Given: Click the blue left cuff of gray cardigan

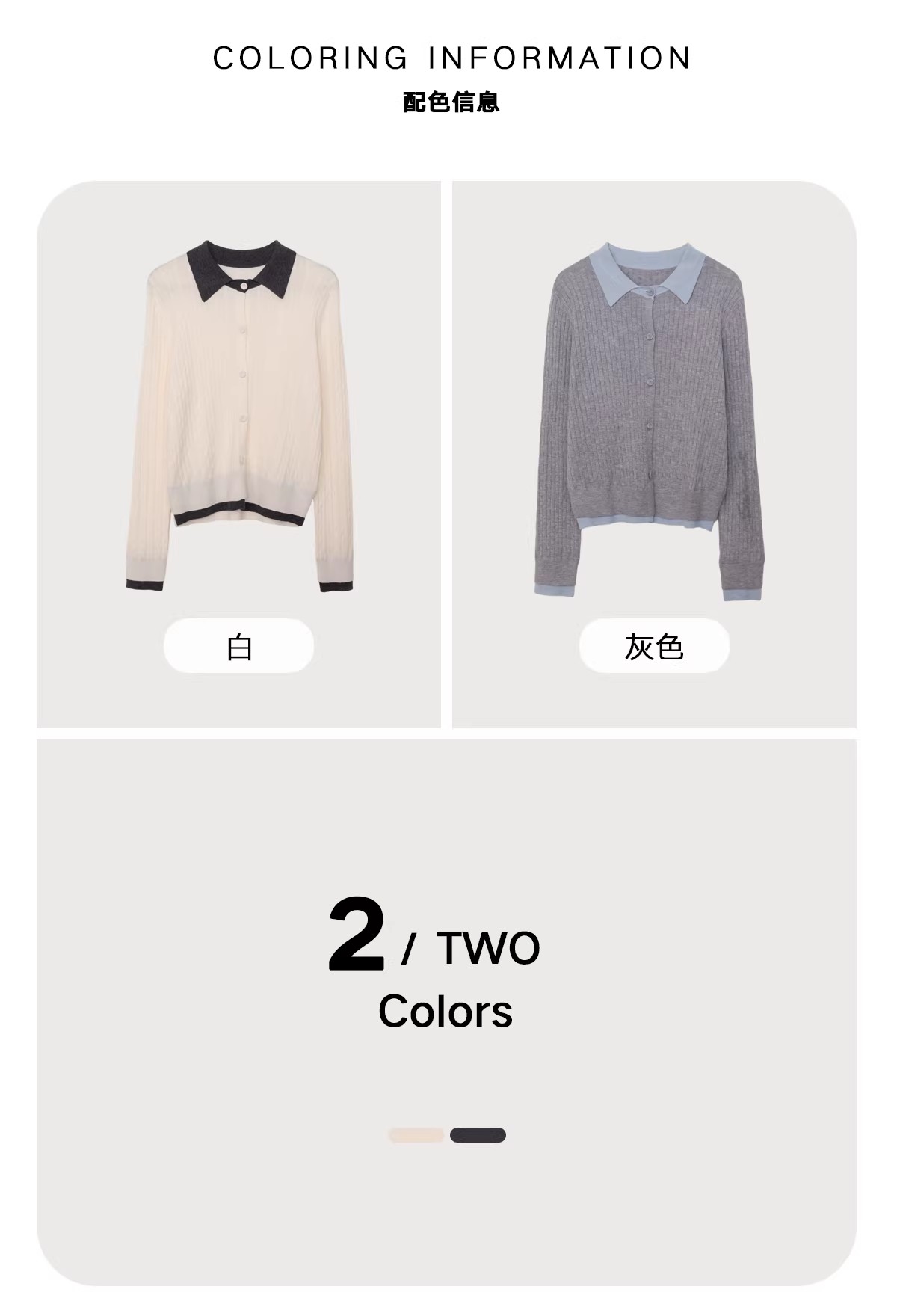Looking at the screenshot, I should click(x=553, y=591).
